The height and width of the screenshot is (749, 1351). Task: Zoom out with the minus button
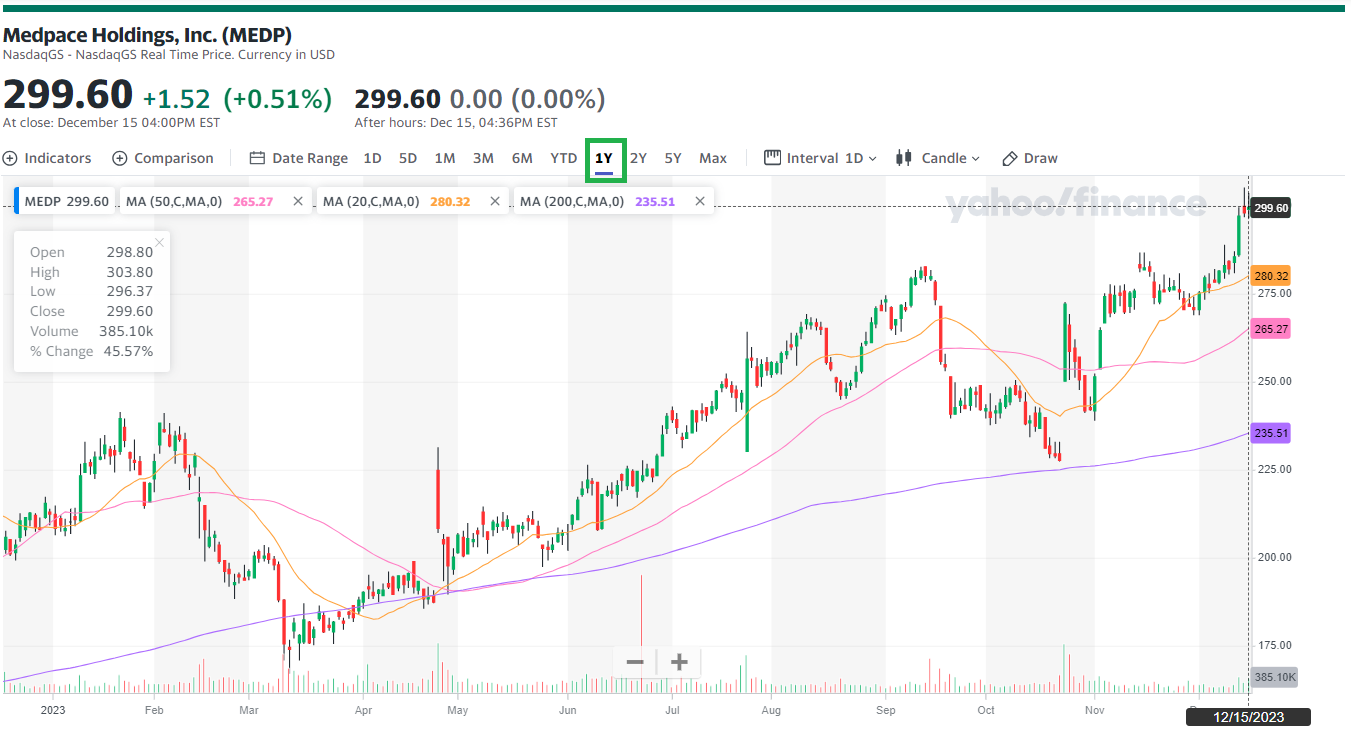click(x=634, y=662)
